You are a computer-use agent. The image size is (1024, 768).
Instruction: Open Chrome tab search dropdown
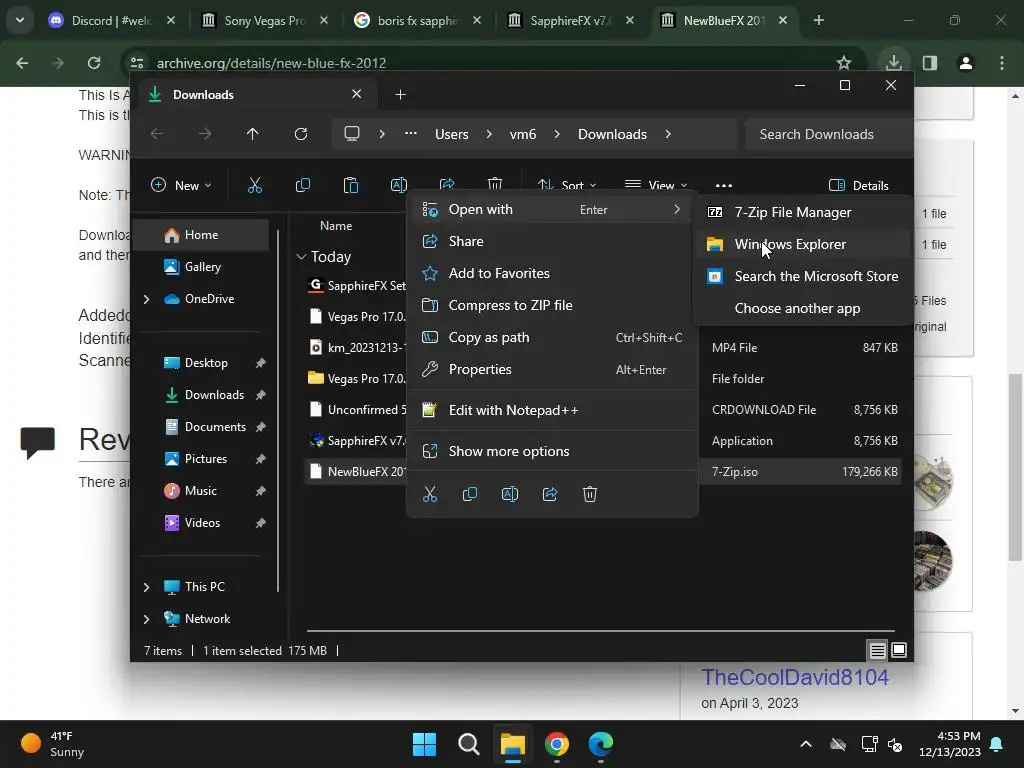coord(20,20)
